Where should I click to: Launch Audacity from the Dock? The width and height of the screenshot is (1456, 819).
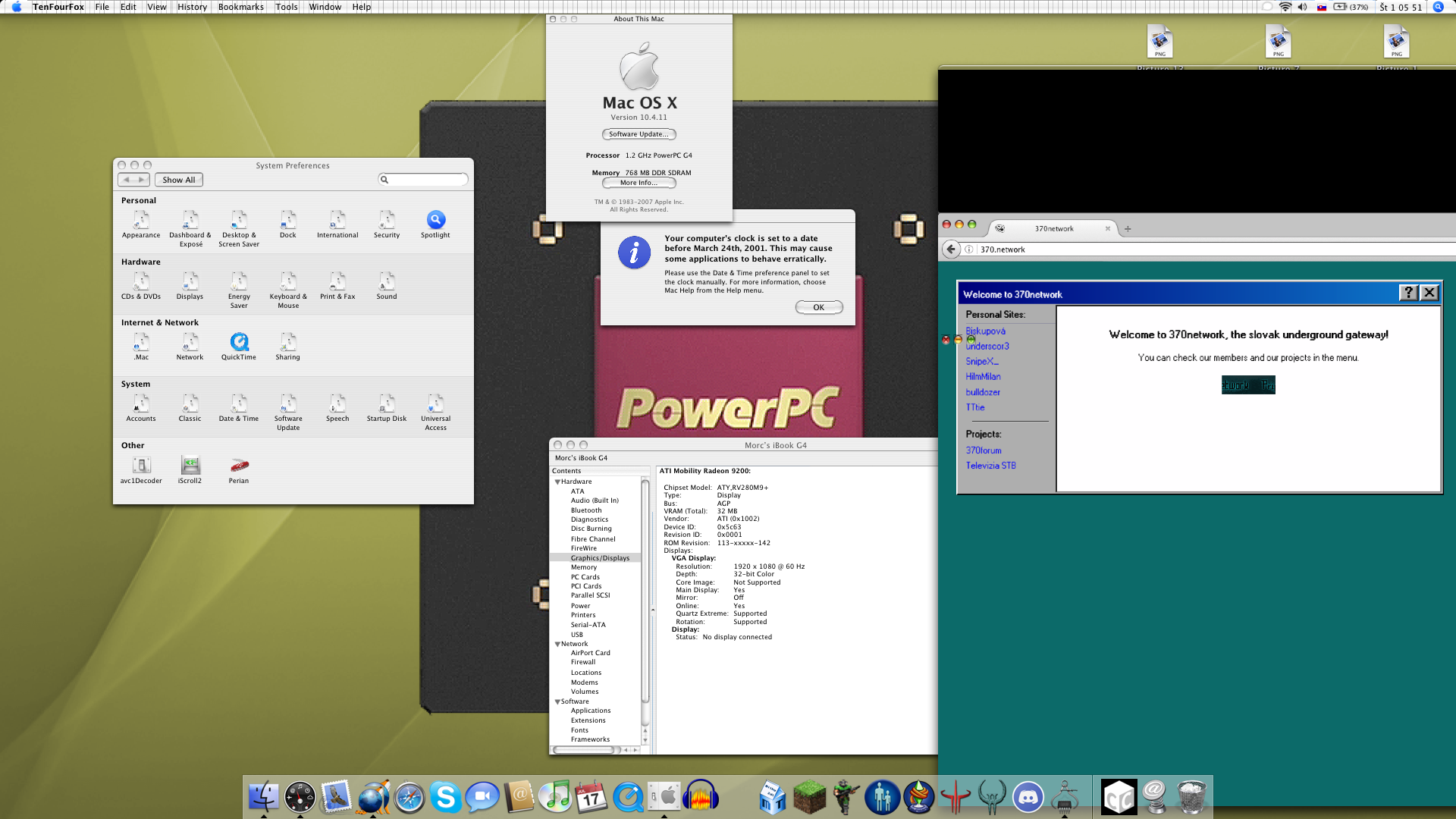(x=701, y=797)
